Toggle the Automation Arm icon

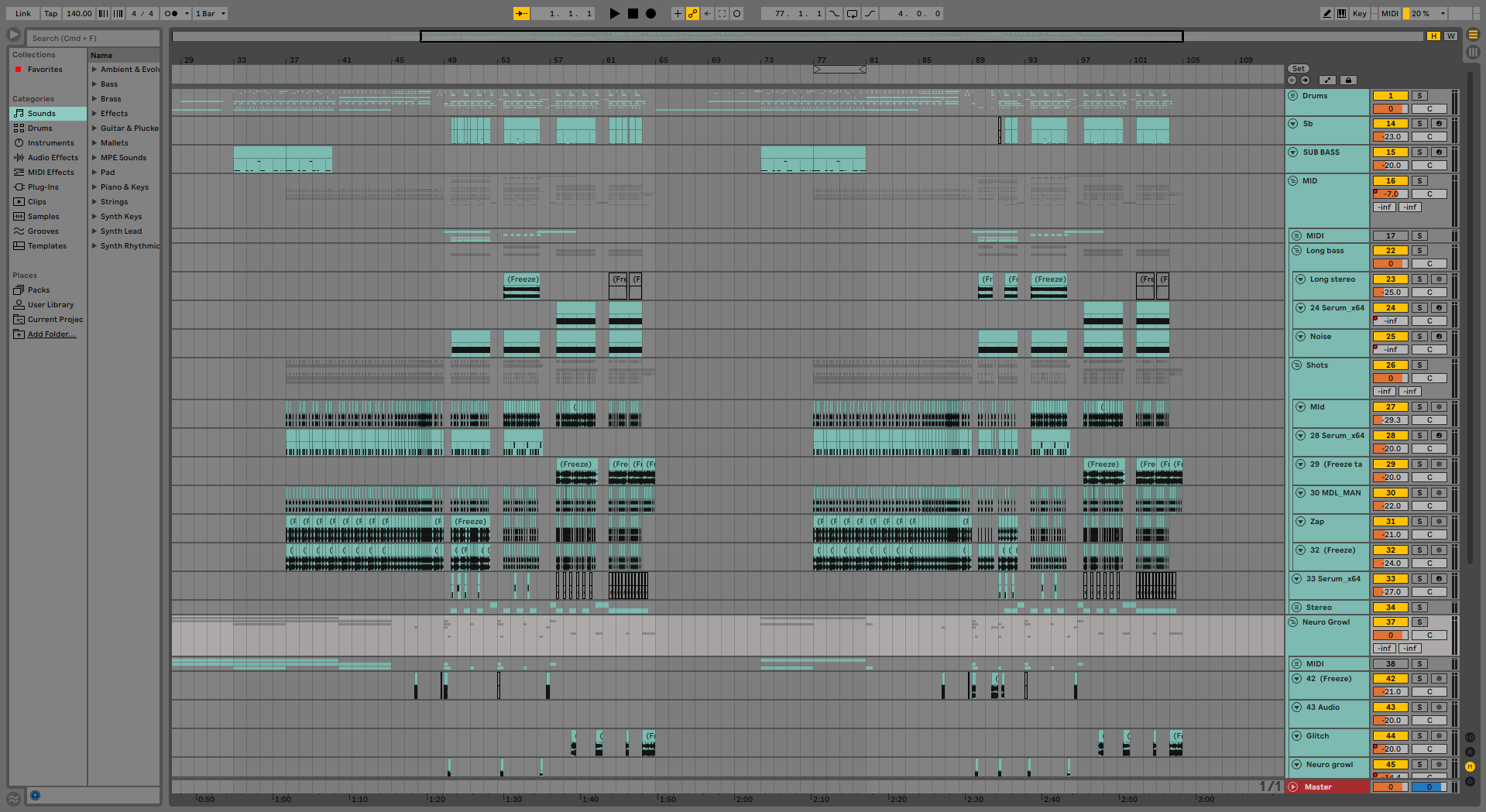point(692,13)
